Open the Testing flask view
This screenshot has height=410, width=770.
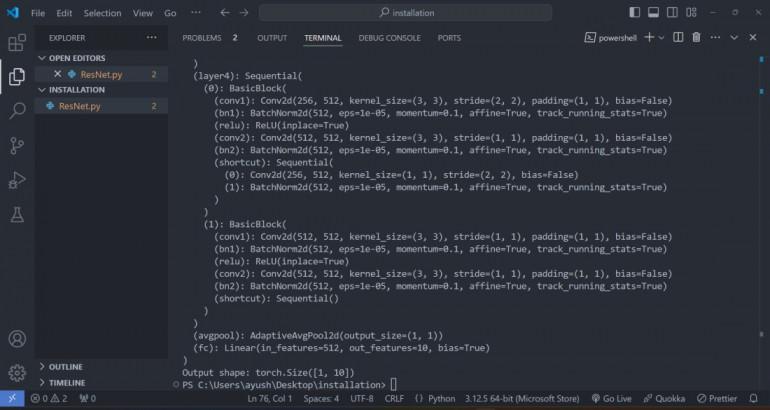point(17,215)
